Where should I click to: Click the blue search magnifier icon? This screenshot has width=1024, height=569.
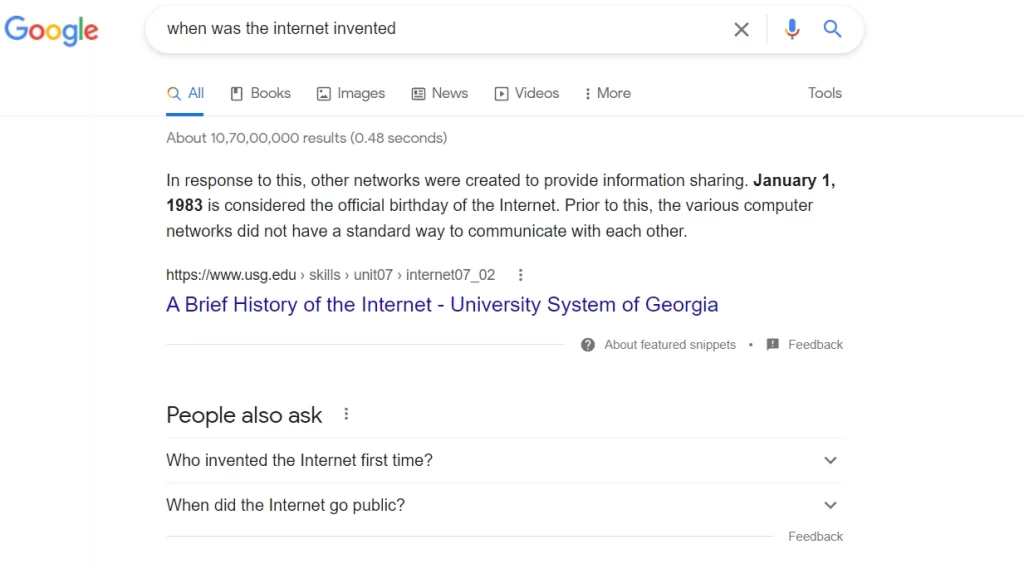(x=832, y=29)
